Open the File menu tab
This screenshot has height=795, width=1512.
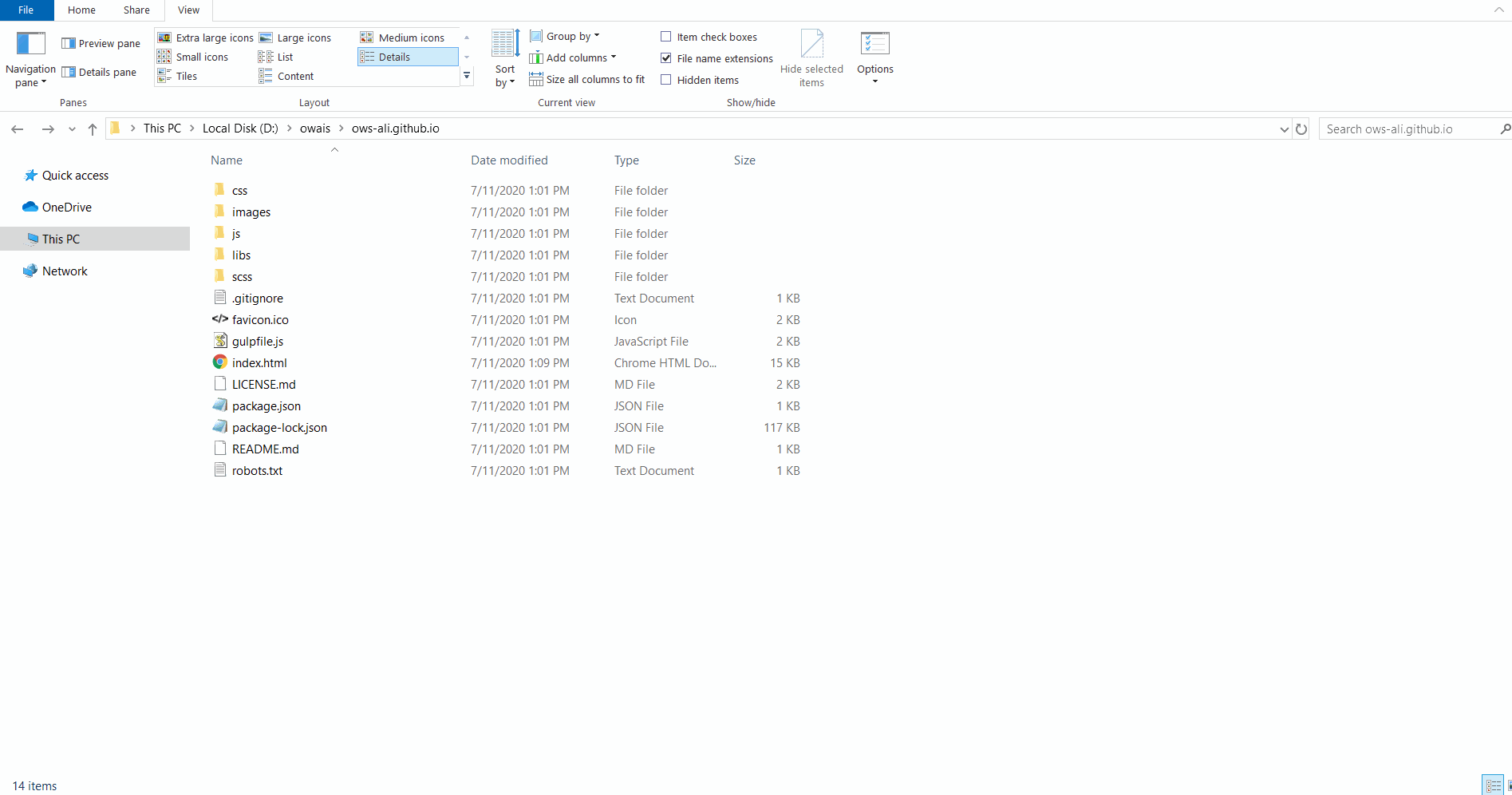pos(26,10)
